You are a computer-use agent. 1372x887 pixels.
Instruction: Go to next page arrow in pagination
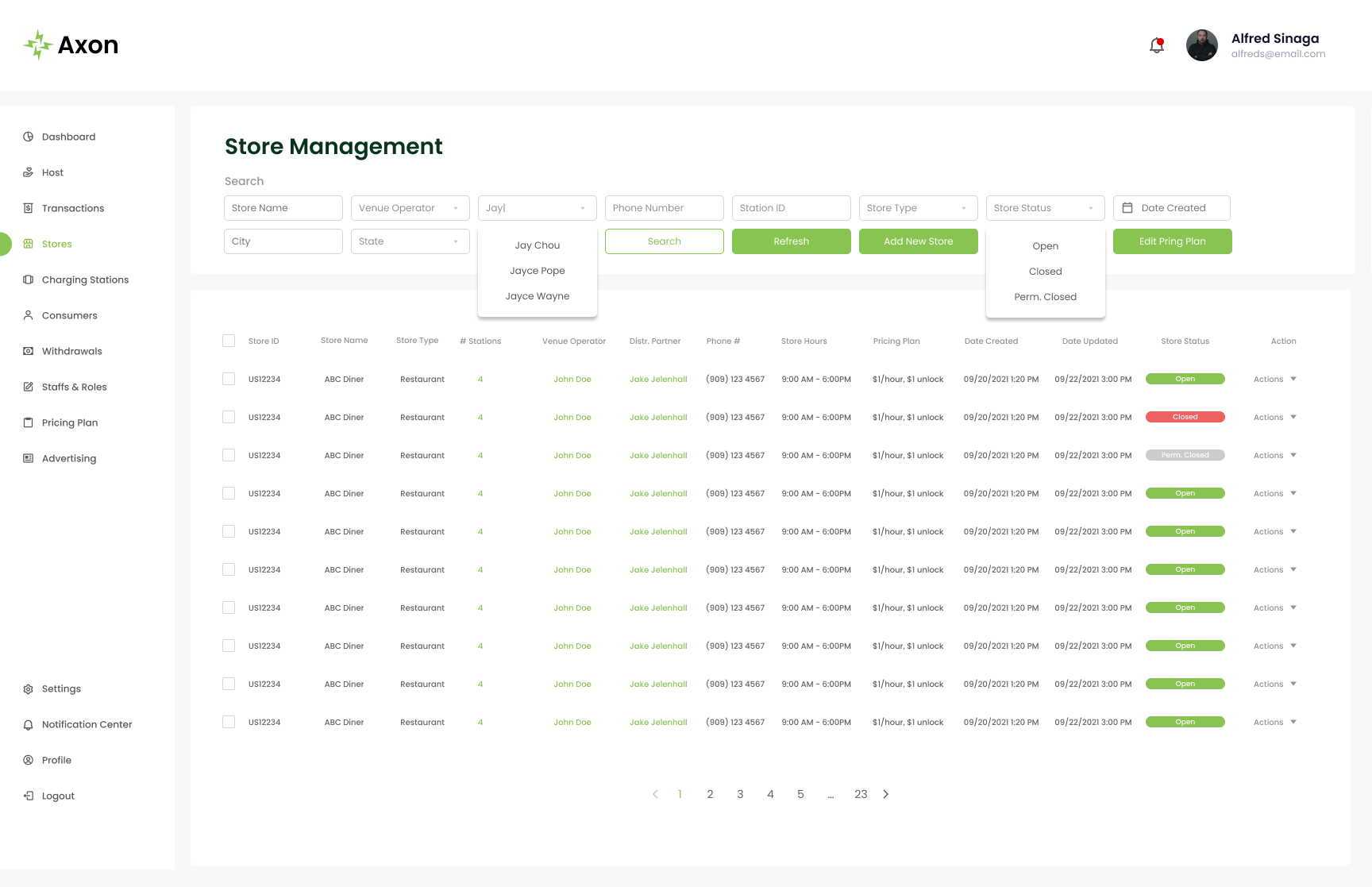tap(886, 794)
